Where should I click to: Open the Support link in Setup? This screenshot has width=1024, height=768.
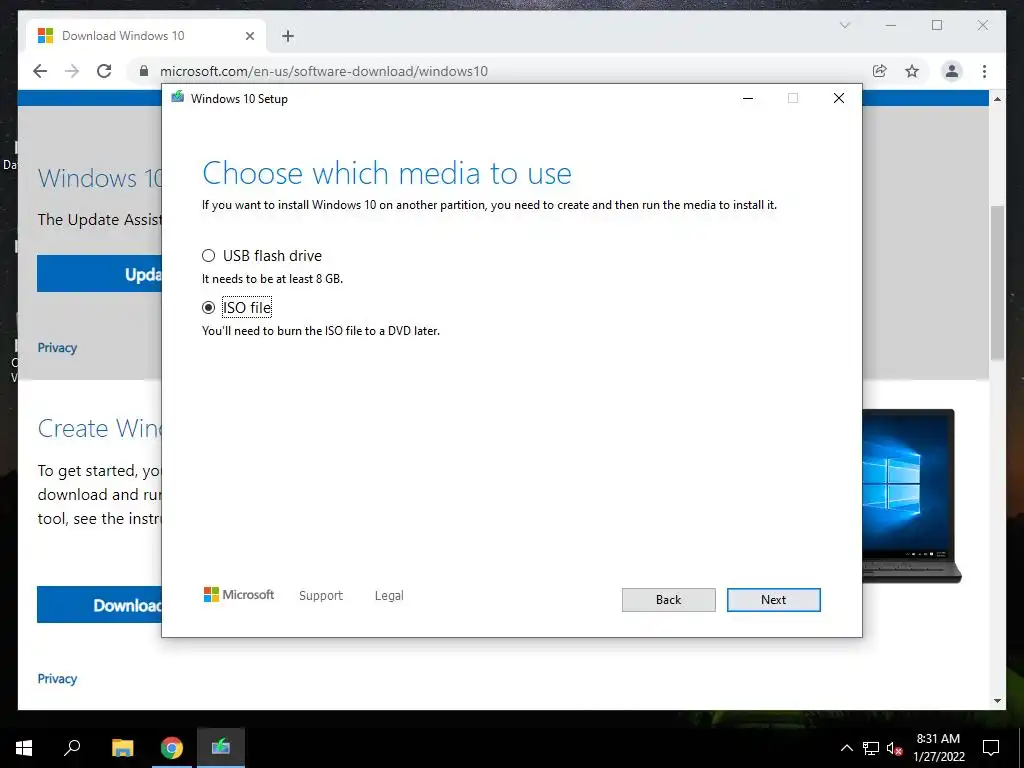click(321, 596)
